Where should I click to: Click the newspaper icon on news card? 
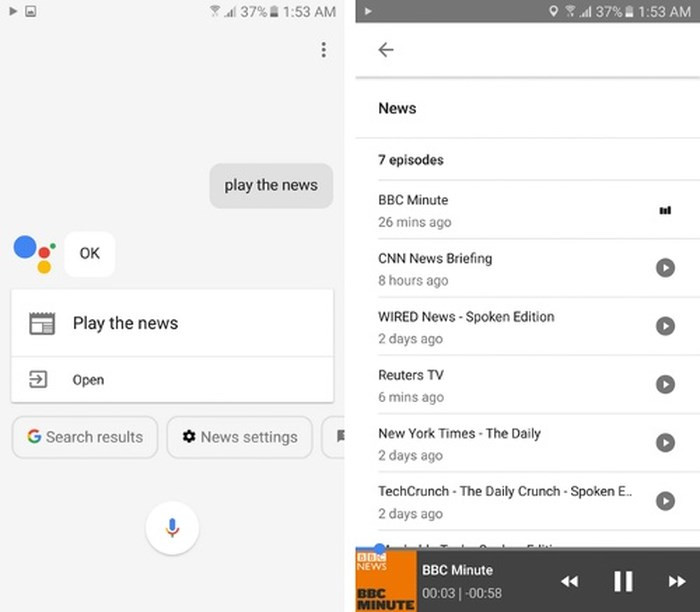42,323
